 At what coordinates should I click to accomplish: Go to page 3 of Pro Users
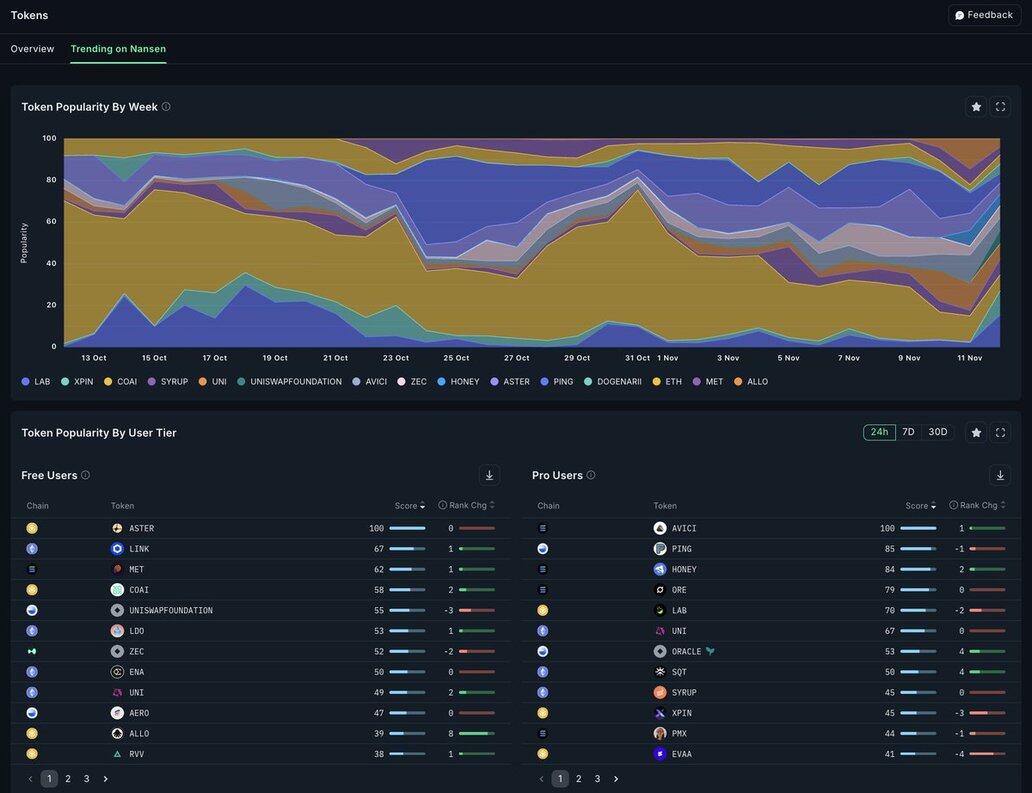tap(597, 779)
